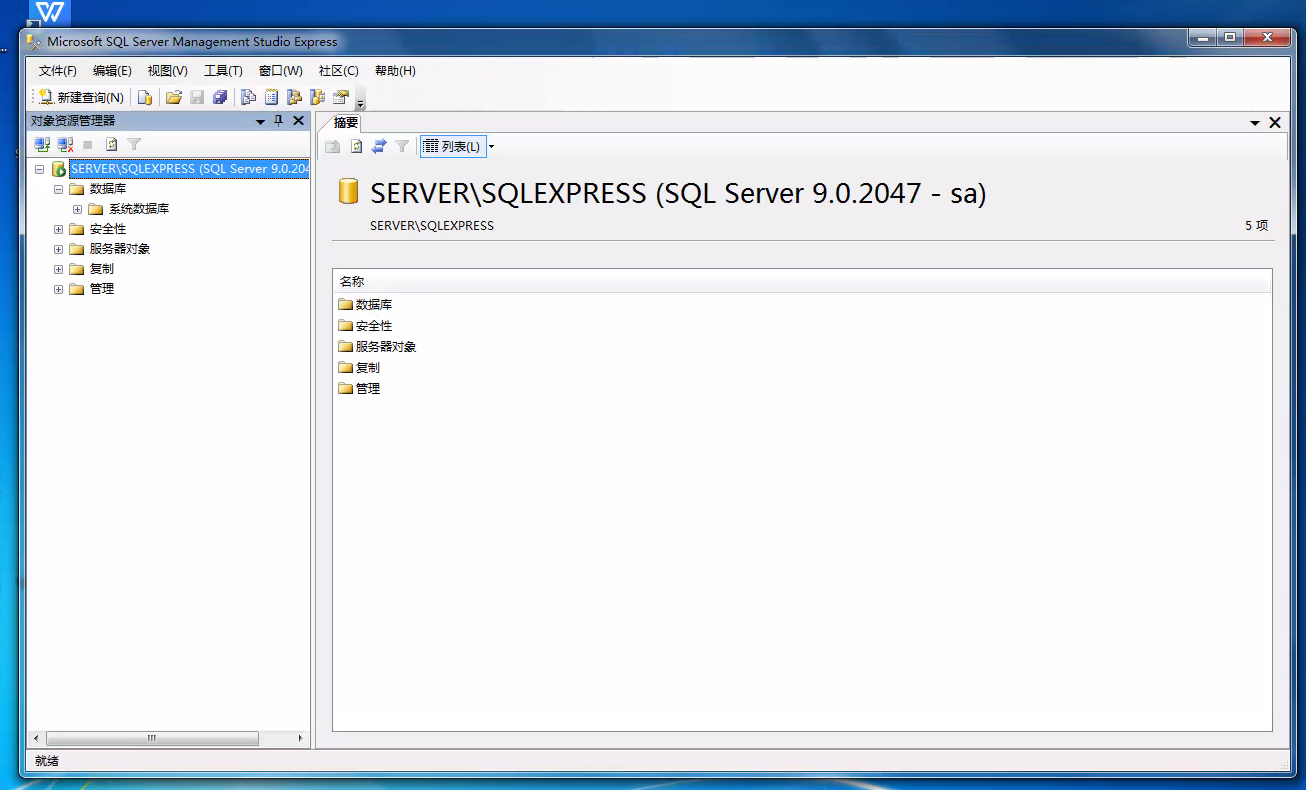Expand the 复制 node in the tree
This screenshot has height=790, width=1306.
(58, 269)
